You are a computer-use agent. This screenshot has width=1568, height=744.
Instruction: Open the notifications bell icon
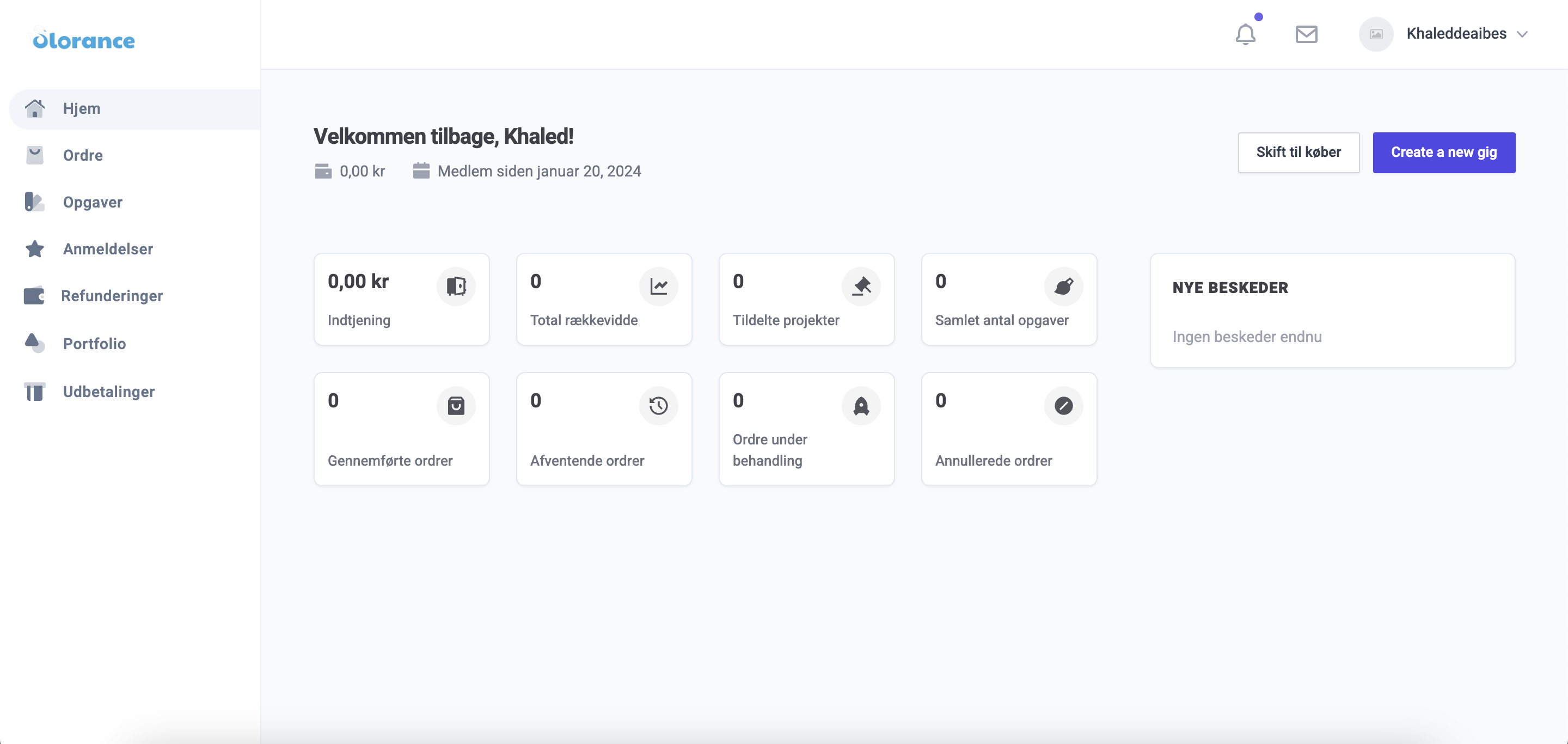(1245, 34)
